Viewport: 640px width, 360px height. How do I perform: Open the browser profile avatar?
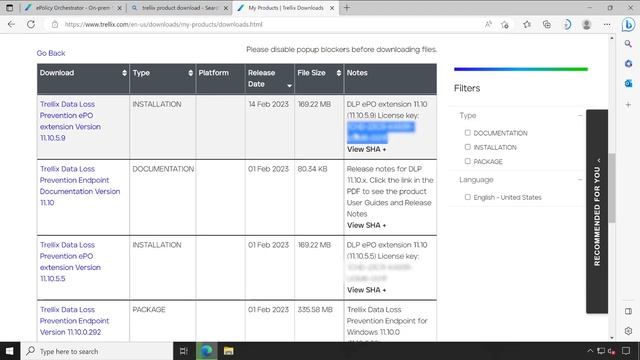[587, 24]
